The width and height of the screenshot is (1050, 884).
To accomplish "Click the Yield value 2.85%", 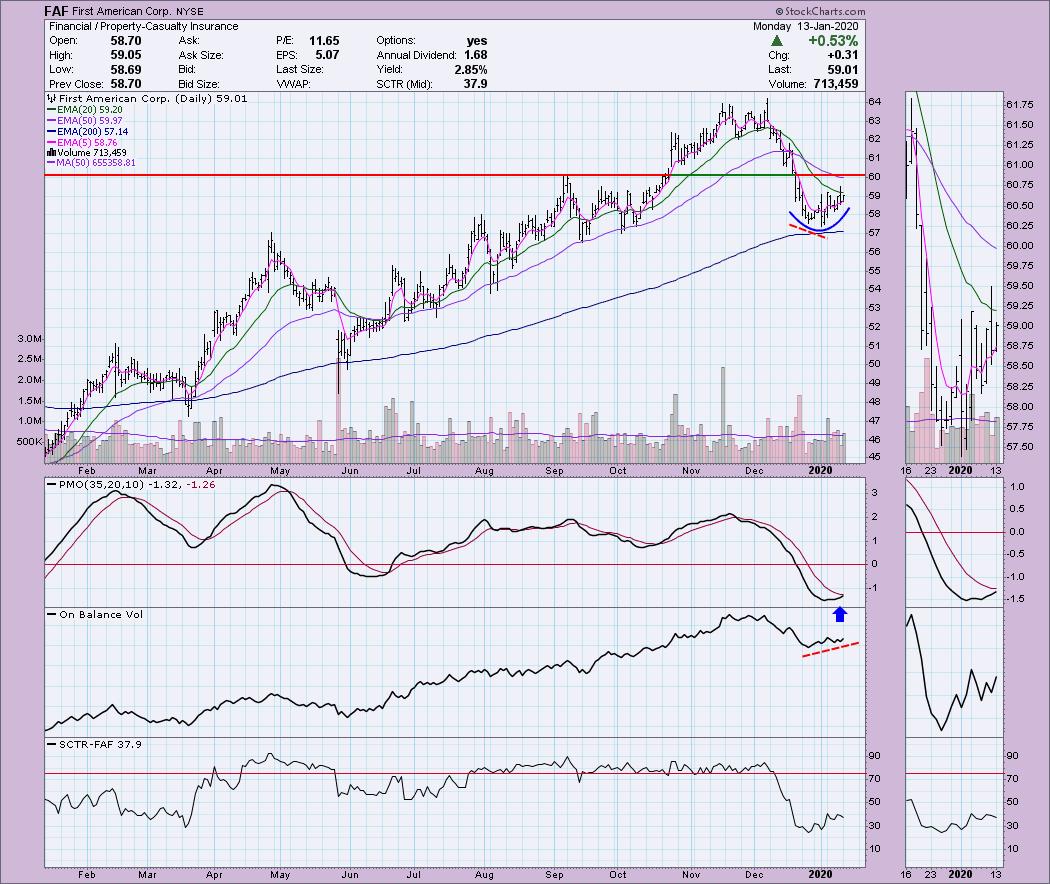I will 471,70.
